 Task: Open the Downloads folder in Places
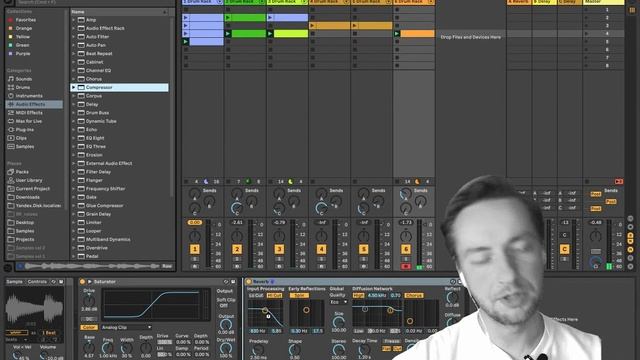pos(28,198)
